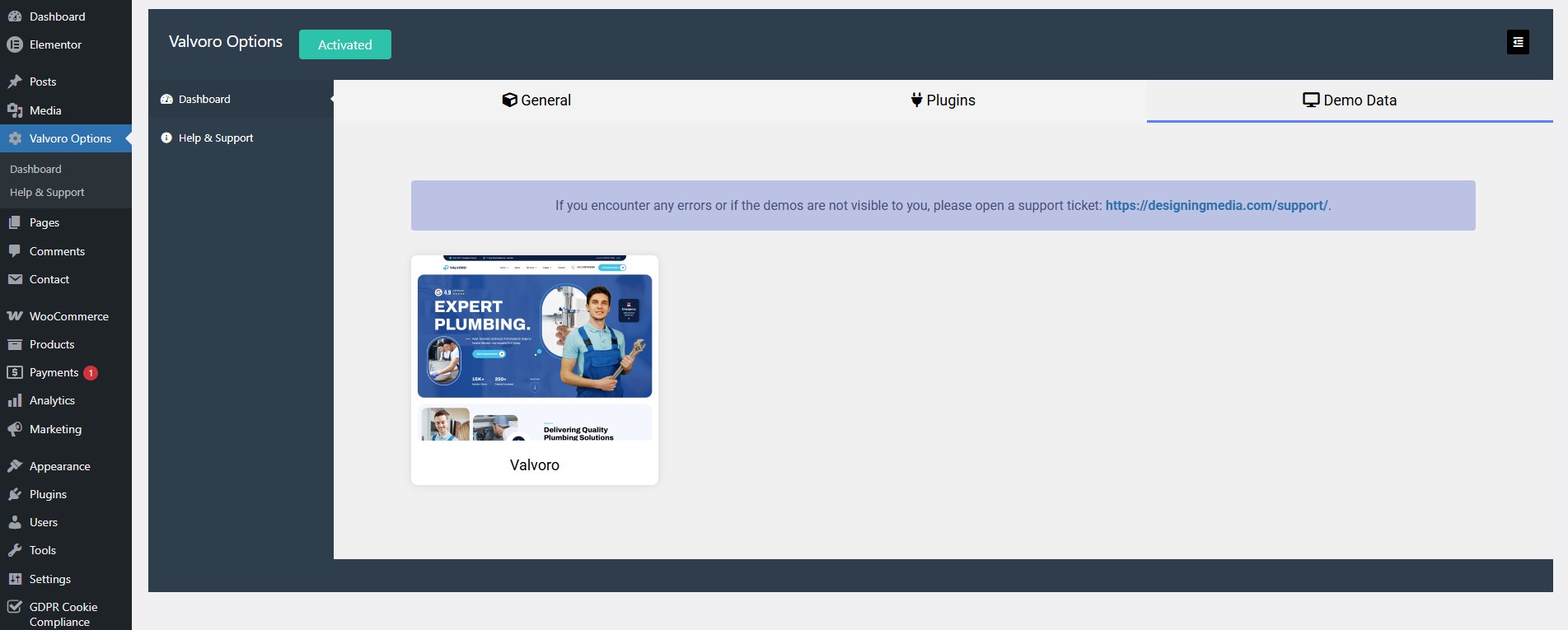Click the Elementor icon in admin menu
Viewport: 1568px width, 630px height.
tap(15, 44)
